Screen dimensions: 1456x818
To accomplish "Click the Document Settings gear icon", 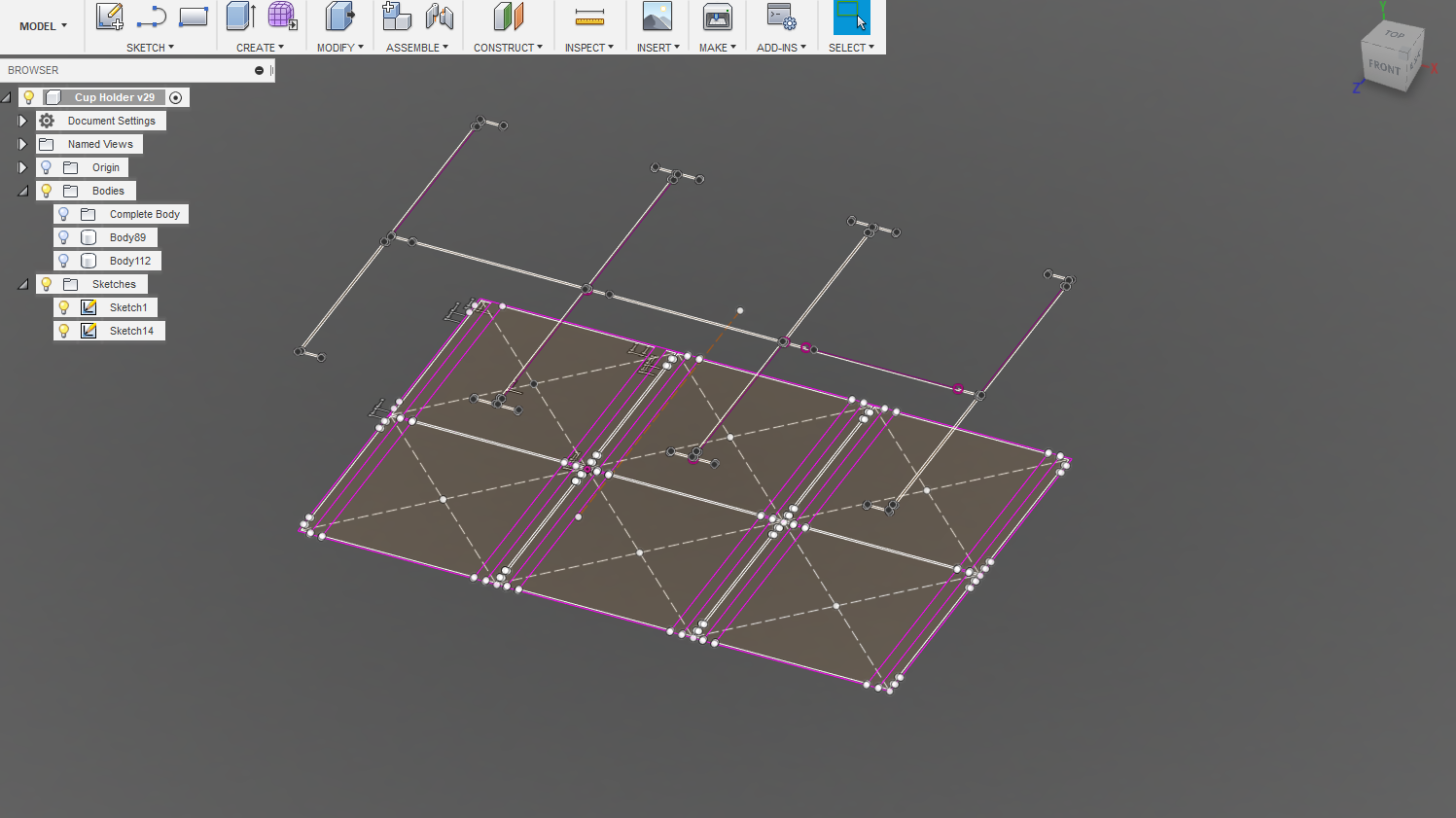I will 47,121.
